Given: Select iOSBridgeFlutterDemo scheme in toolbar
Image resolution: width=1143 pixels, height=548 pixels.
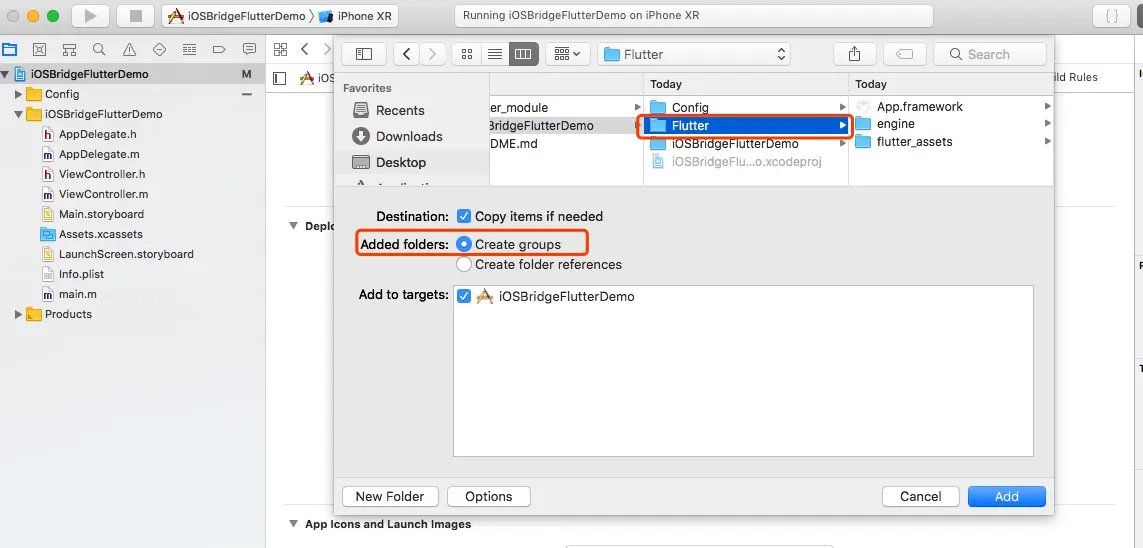Looking at the screenshot, I should coord(237,16).
